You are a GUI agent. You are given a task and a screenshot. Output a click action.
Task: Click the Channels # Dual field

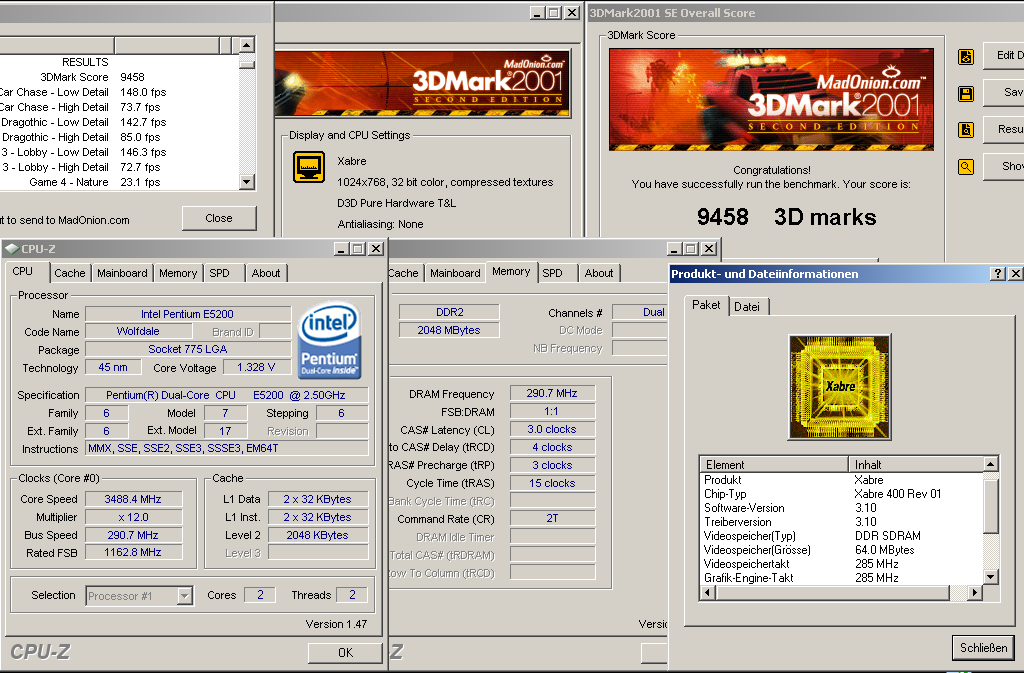(640, 313)
